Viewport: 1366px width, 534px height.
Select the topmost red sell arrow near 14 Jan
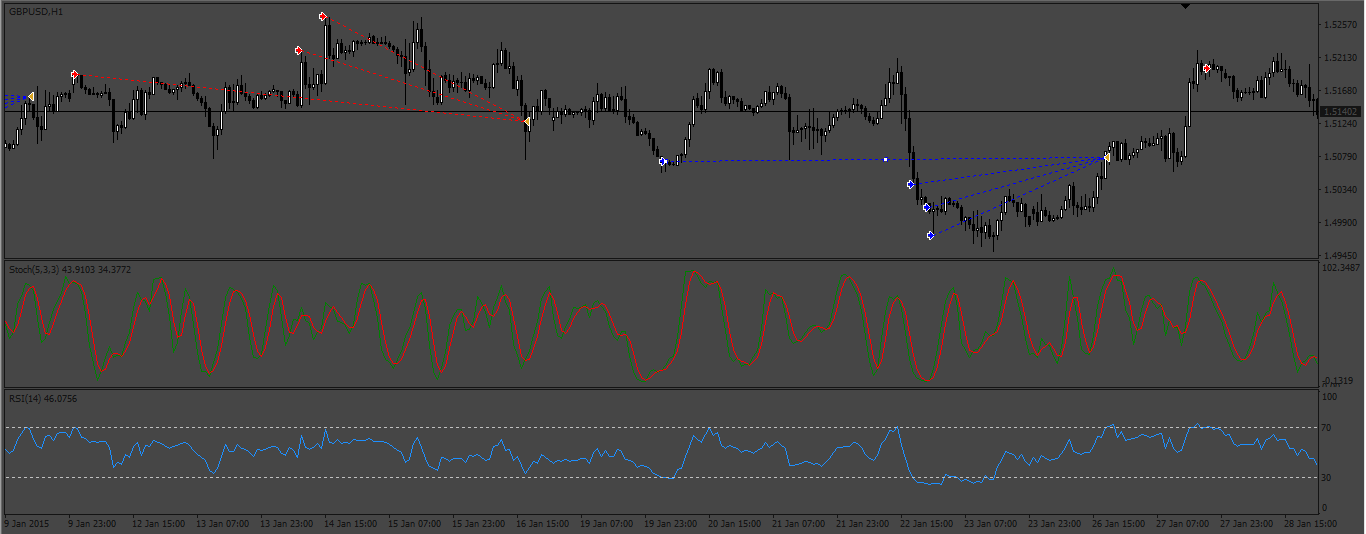coord(322,17)
